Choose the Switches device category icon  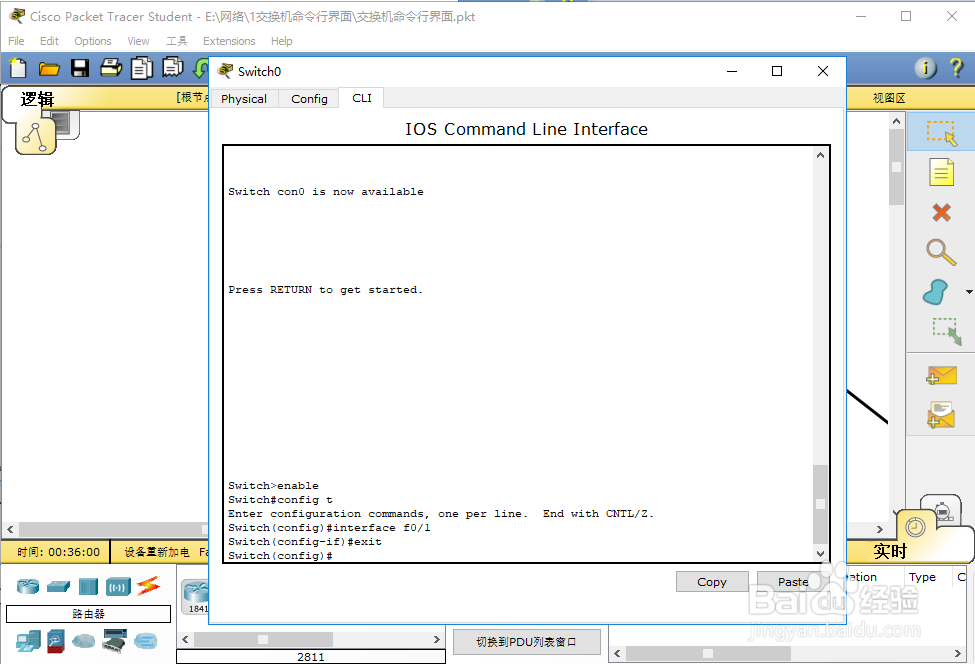[58, 586]
